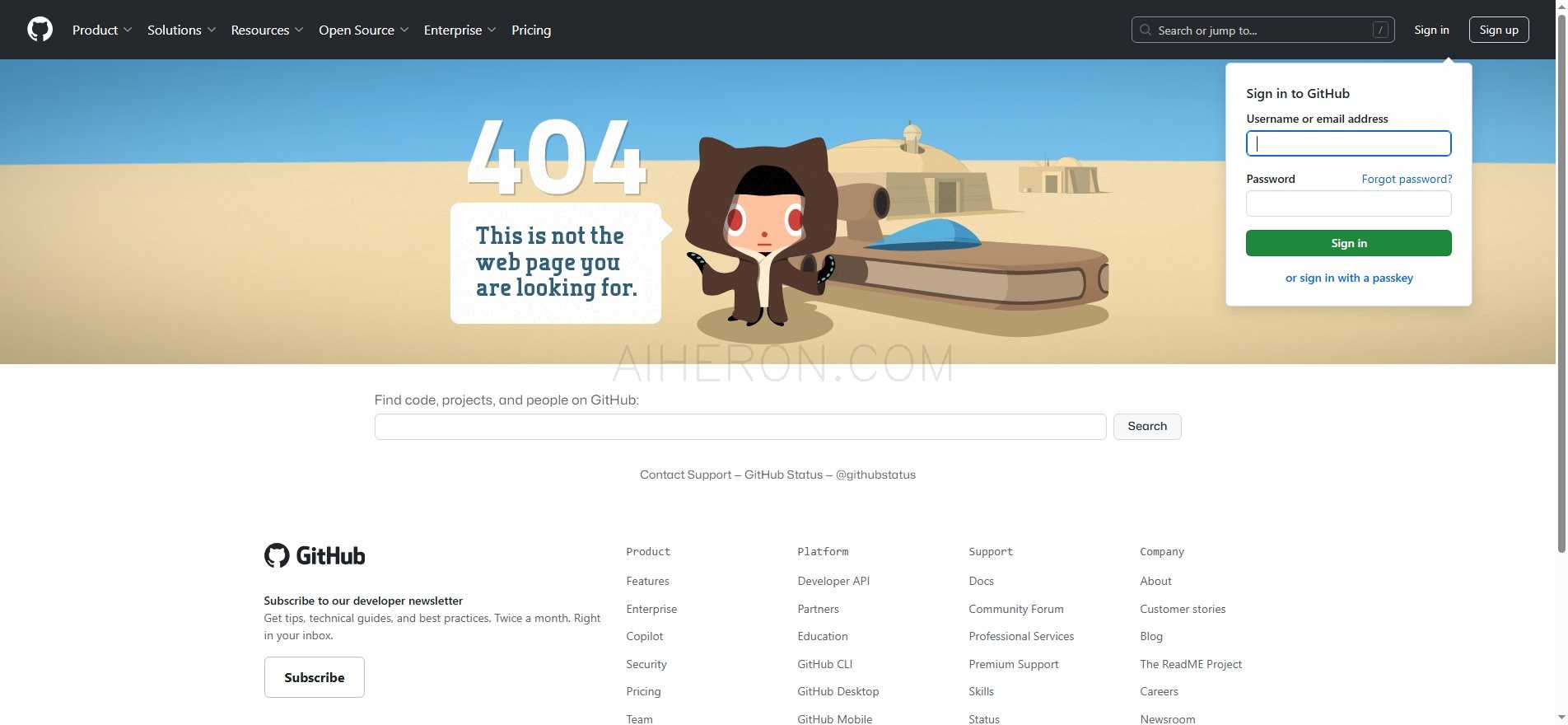Open the Open Source dropdown
The height and width of the screenshot is (725, 1568).
363,30
